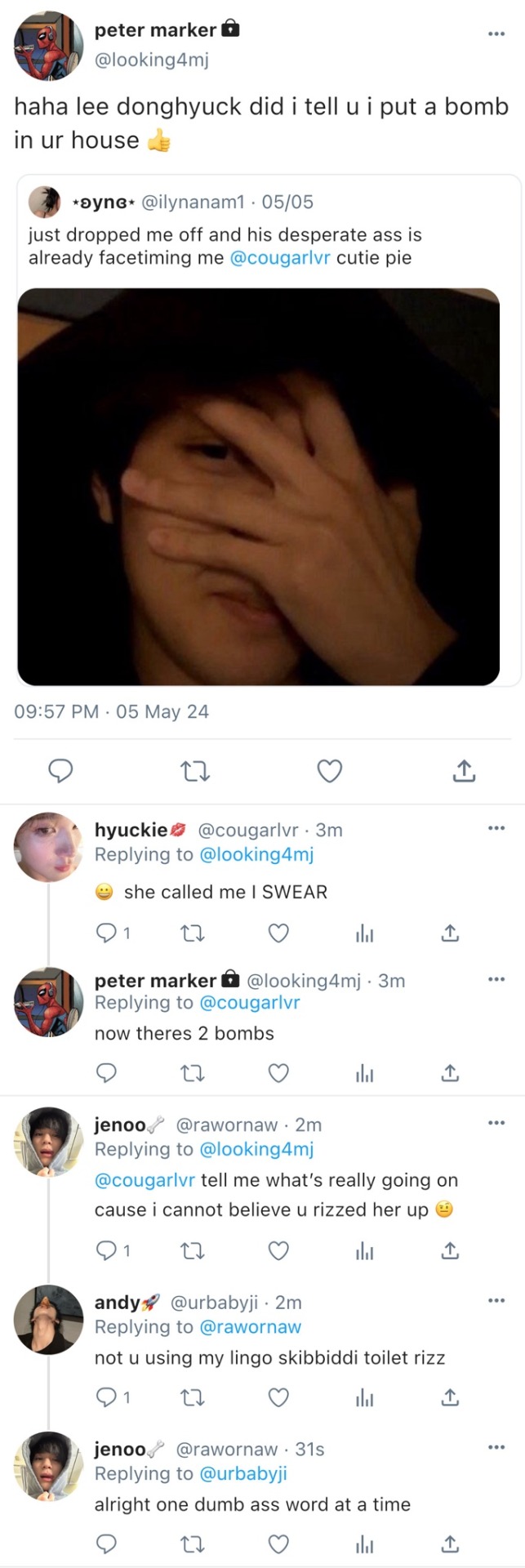View analytics on hyuckie's reply

click(x=364, y=933)
